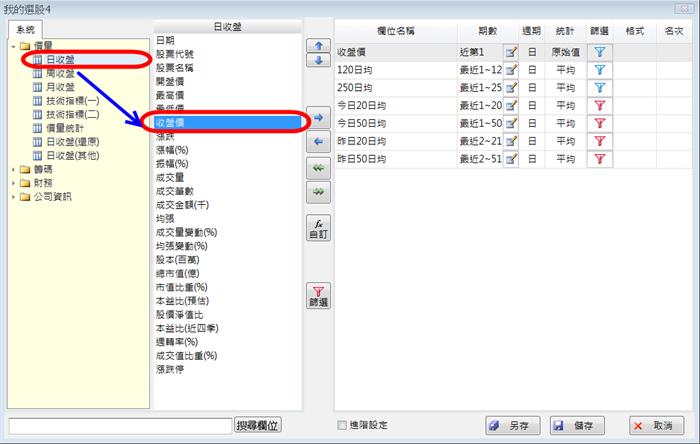The width and height of the screenshot is (700, 444).
Task: Click blue filter funnel for 收盤價 row
Action: tap(600, 52)
